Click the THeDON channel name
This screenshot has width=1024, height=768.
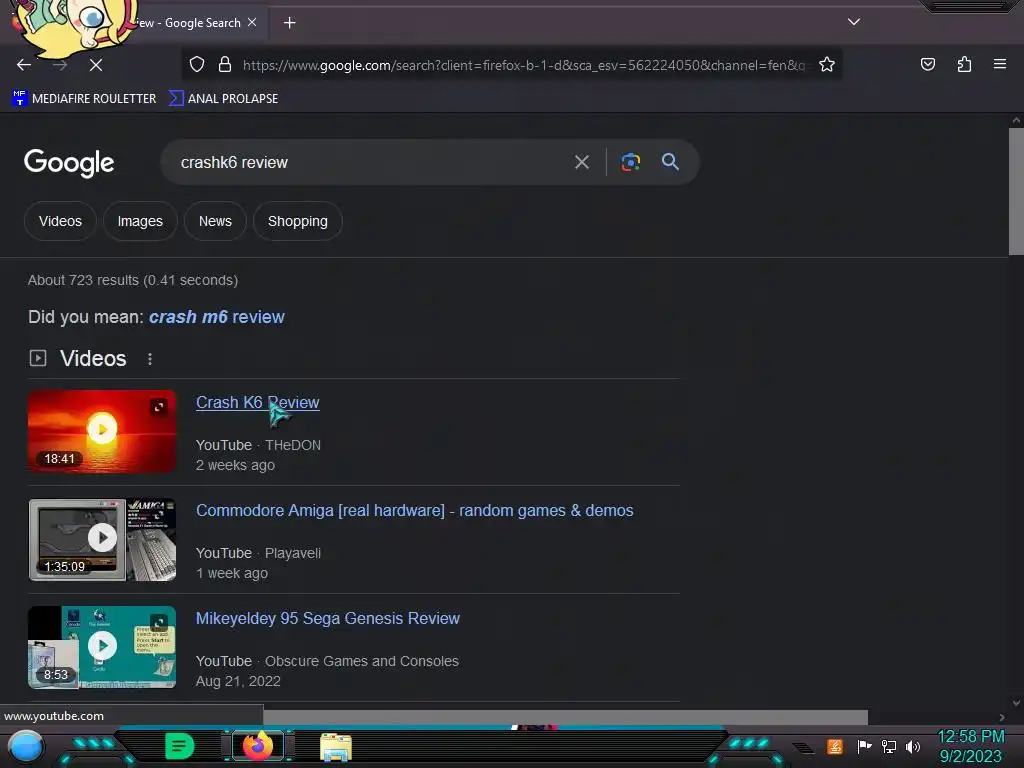pyautogui.click(x=293, y=445)
